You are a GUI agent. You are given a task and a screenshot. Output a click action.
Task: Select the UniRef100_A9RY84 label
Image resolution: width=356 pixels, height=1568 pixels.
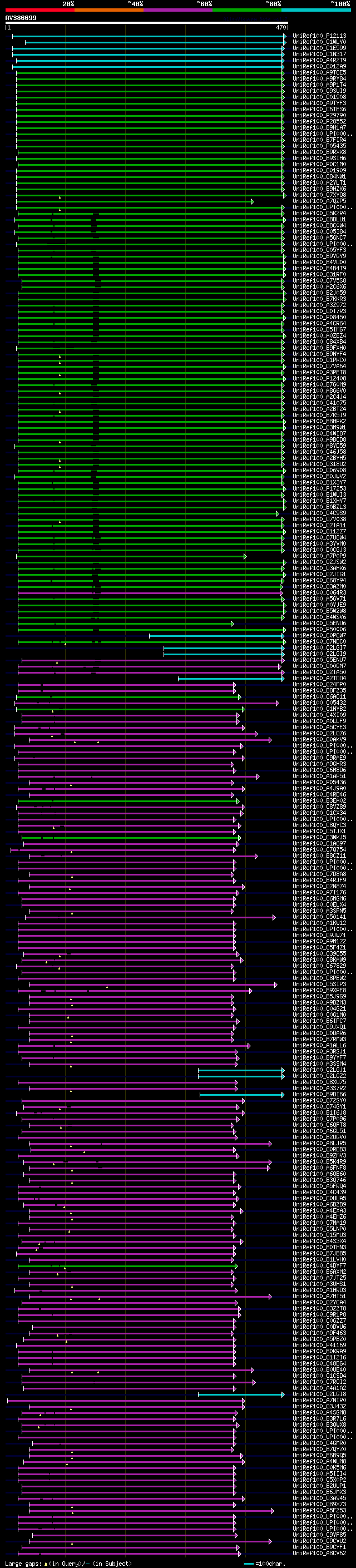[319, 78]
